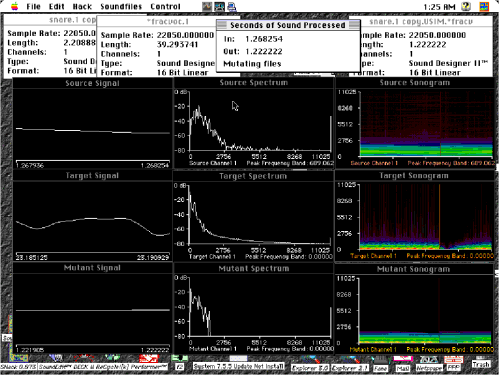Open the Control menu

point(165,6)
